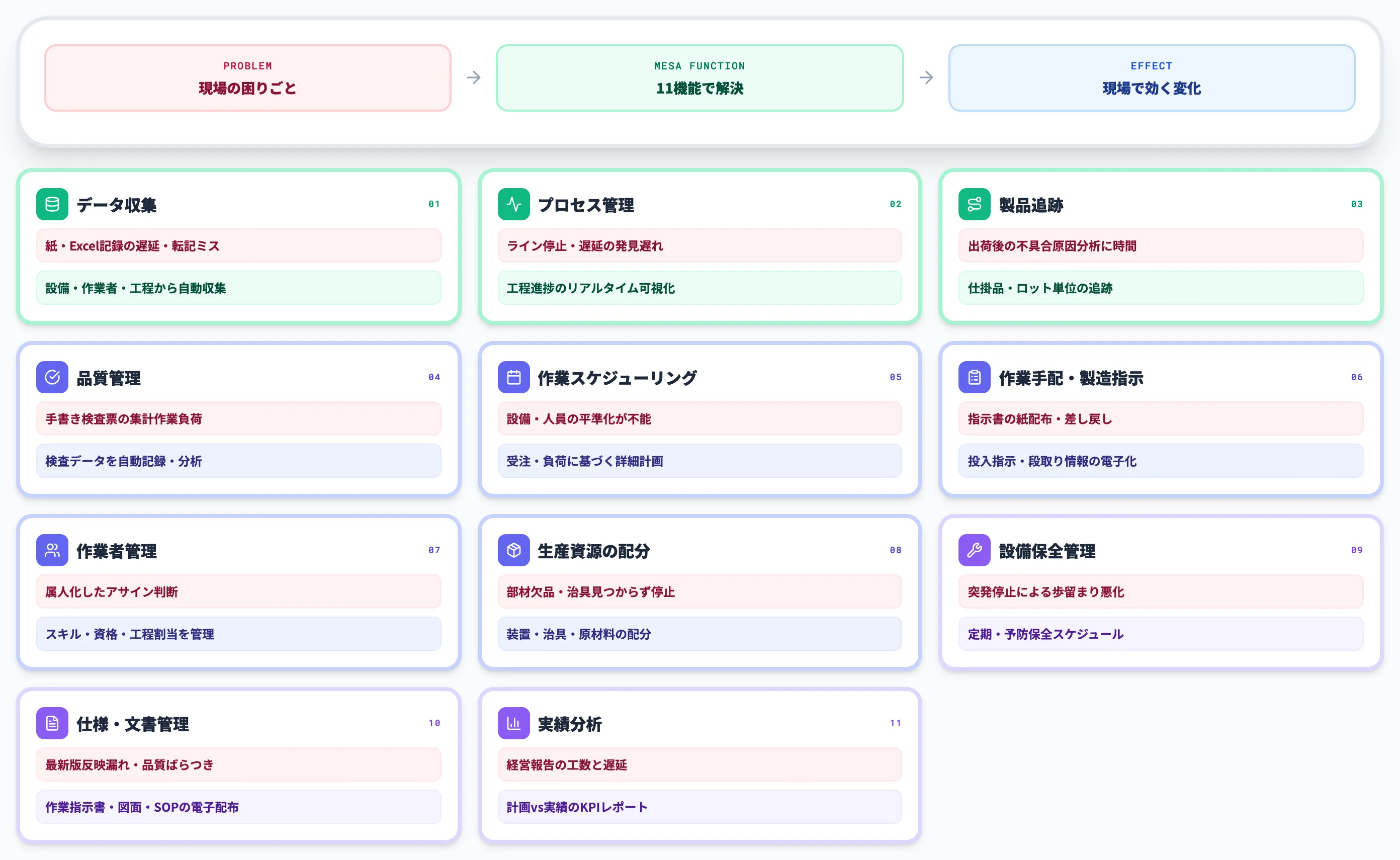Click the box icon for 生産資源の配分

(513, 550)
